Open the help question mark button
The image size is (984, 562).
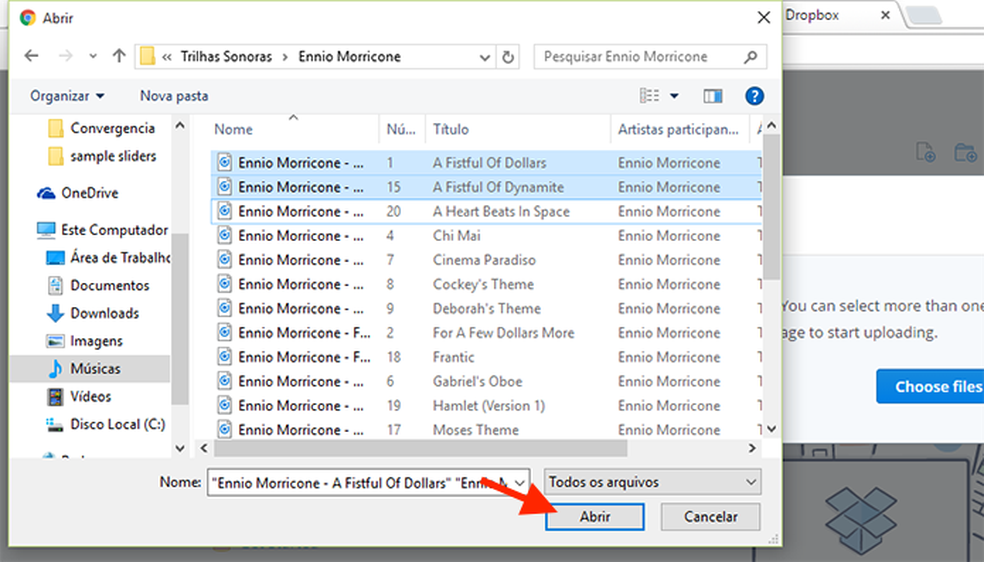[754, 96]
